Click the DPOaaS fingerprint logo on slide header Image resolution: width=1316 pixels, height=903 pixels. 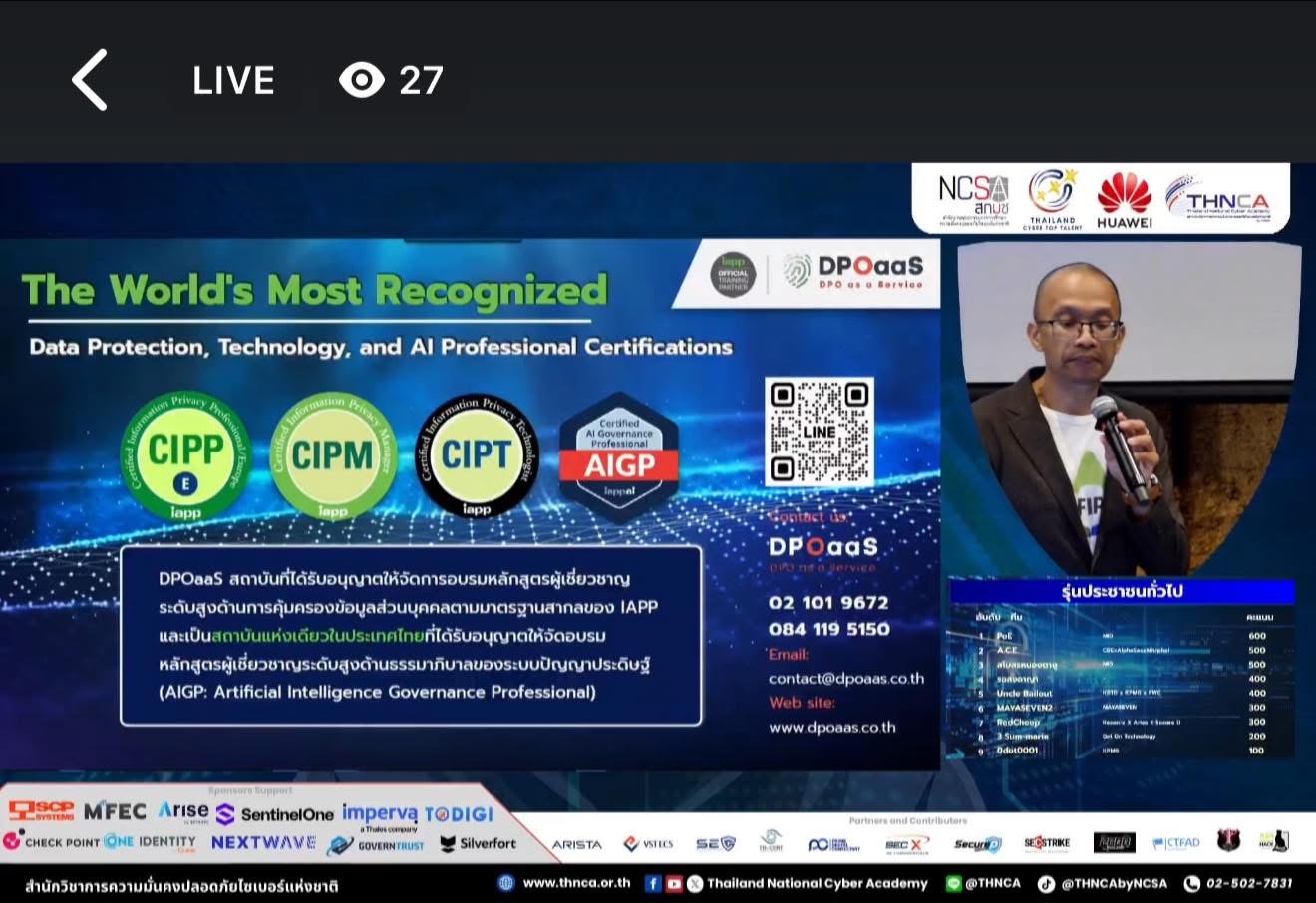click(x=853, y=271)
